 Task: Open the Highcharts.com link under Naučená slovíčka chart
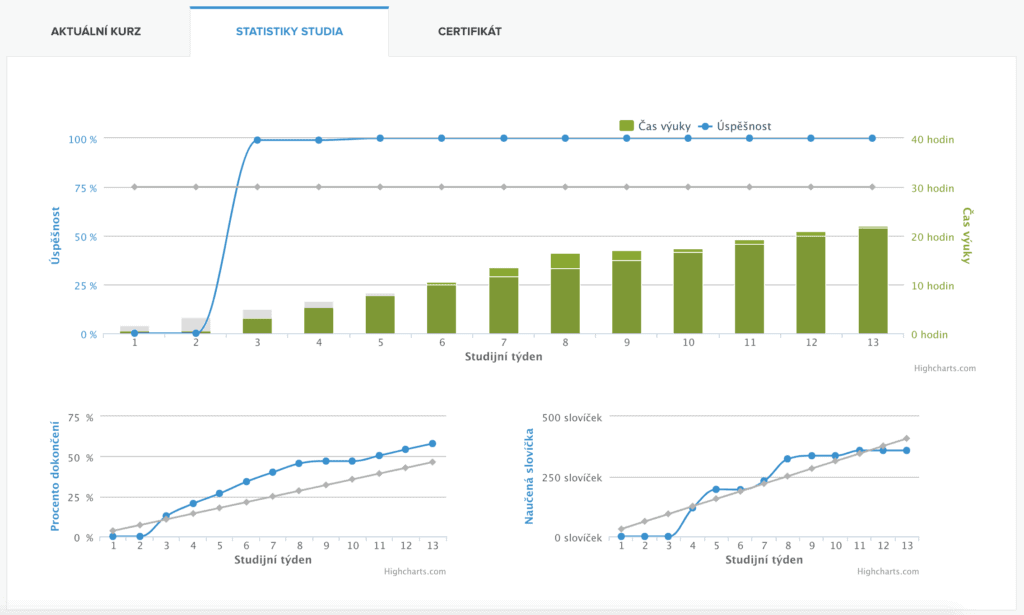click(890, 572)
